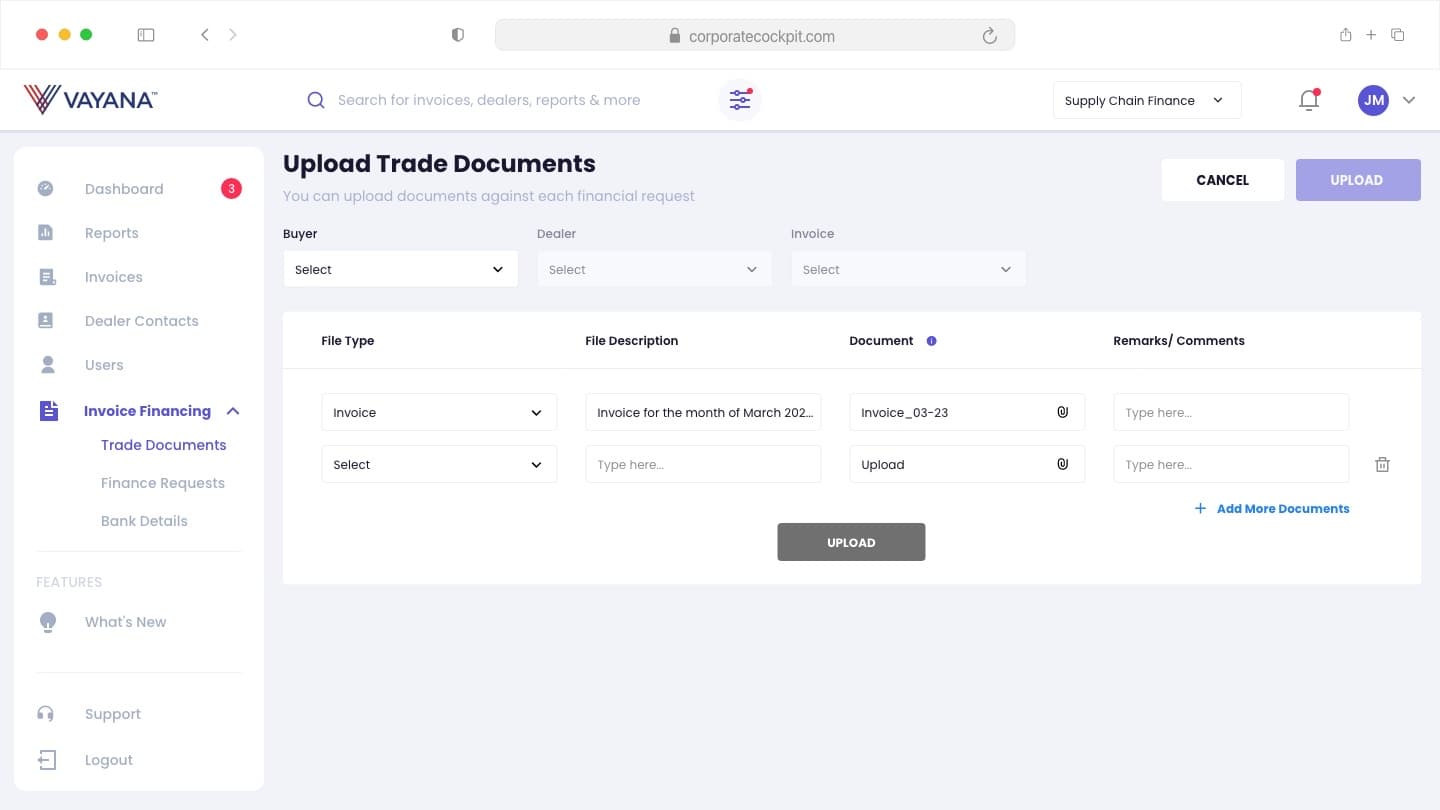1440x810 pixels.
Task: Go back in browser history
Action: 205,35
